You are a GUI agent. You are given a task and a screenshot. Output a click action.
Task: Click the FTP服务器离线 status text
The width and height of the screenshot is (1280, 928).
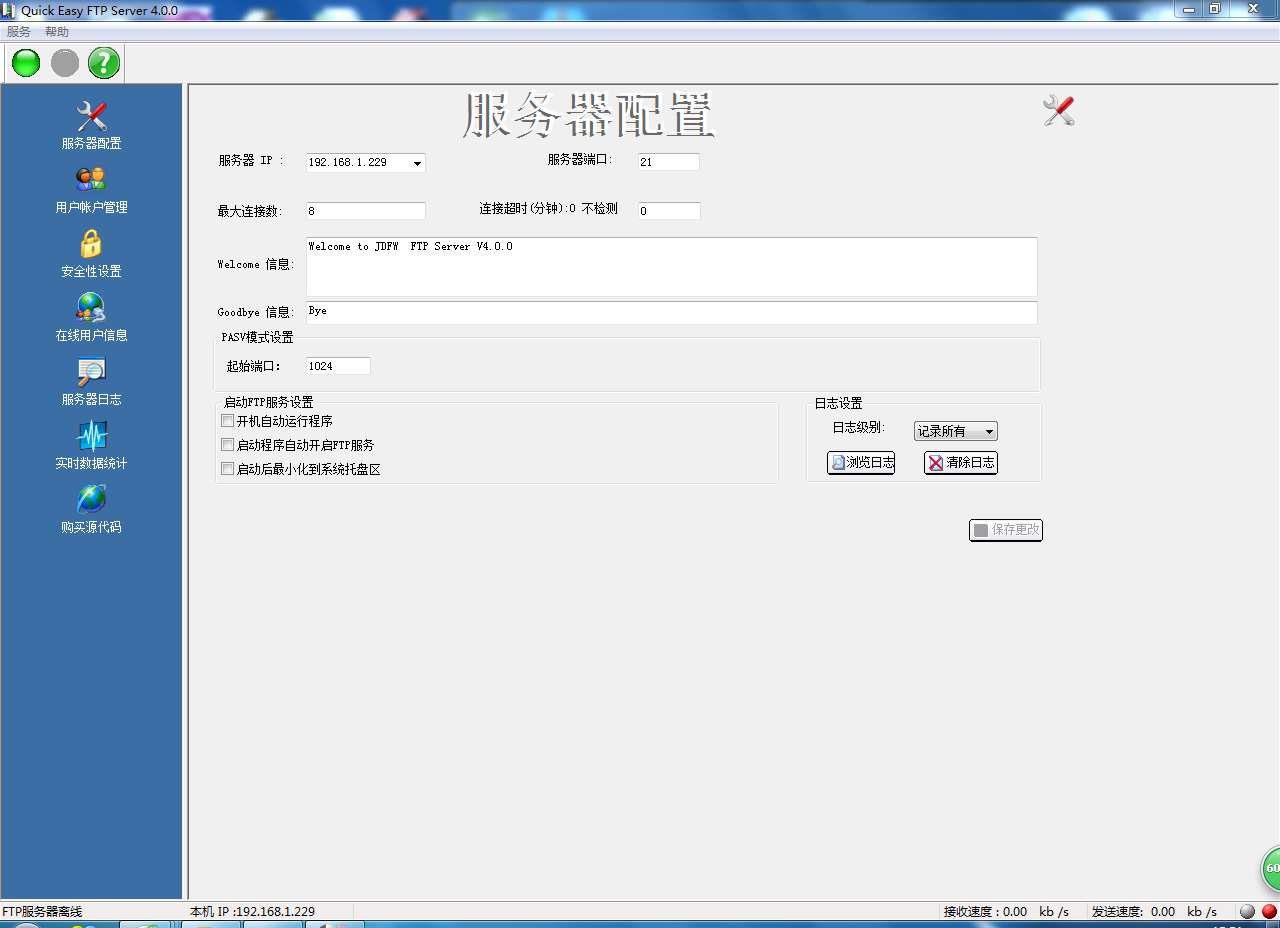(42, 912)
